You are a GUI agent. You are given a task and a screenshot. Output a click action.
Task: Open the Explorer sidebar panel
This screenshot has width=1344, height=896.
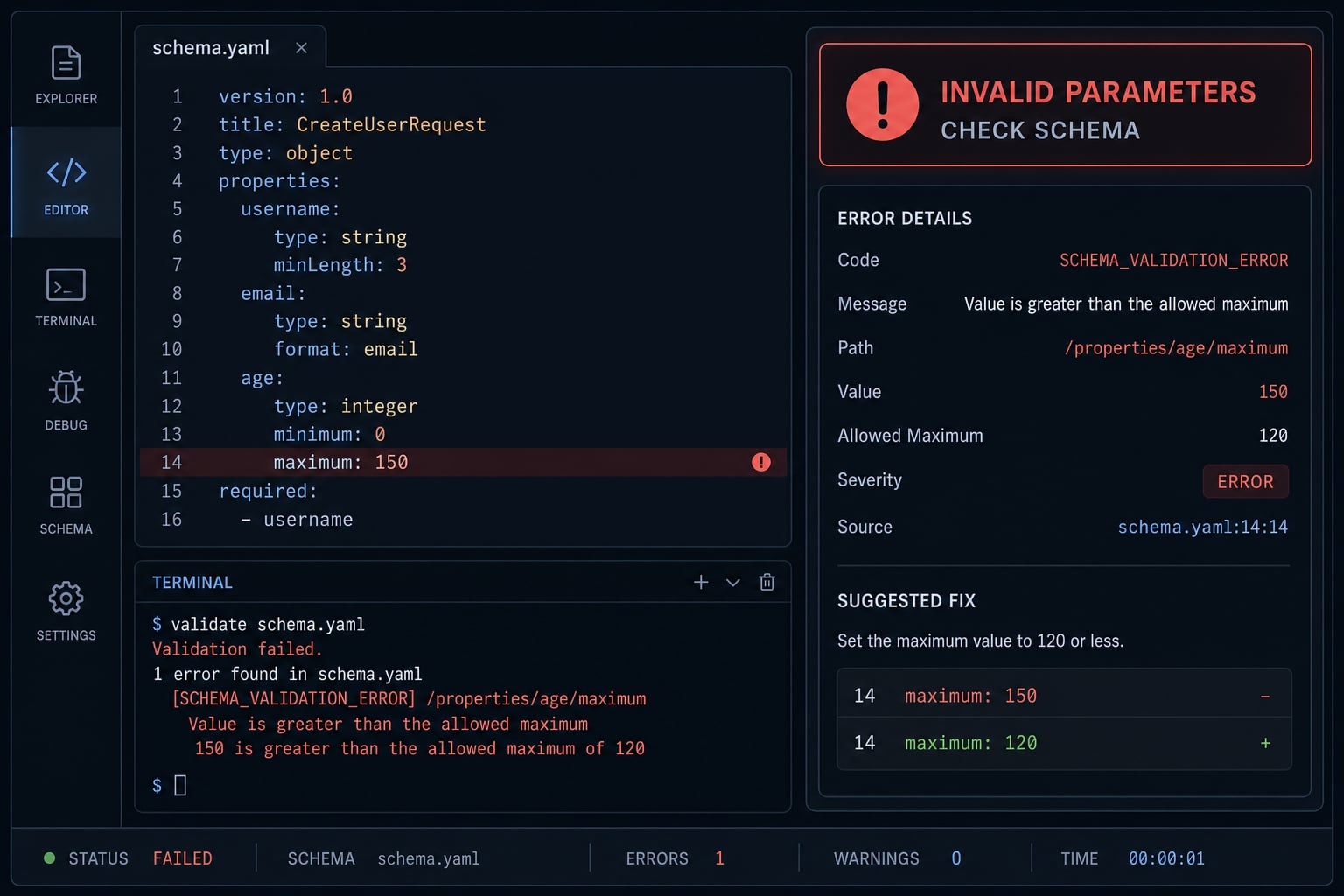[66, 75]
